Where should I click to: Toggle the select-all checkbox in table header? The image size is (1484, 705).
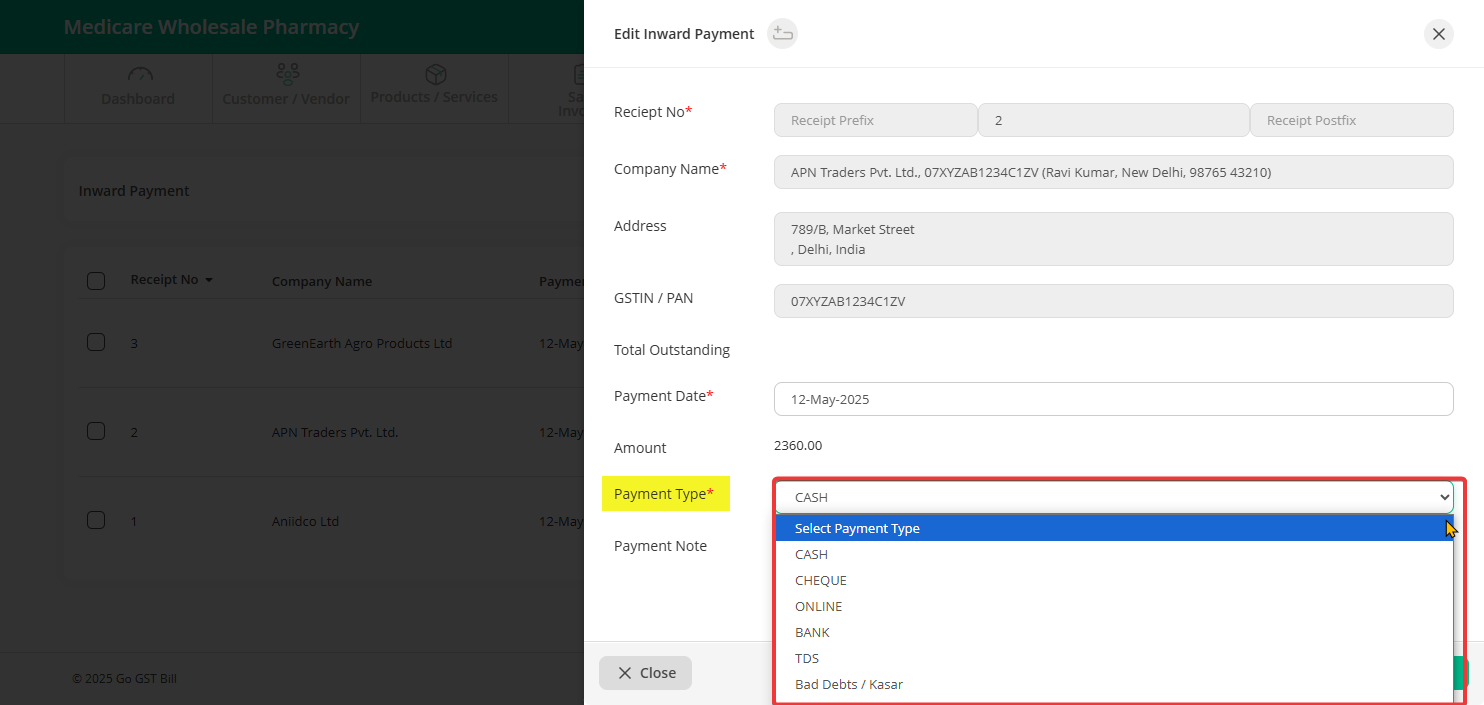96,281
